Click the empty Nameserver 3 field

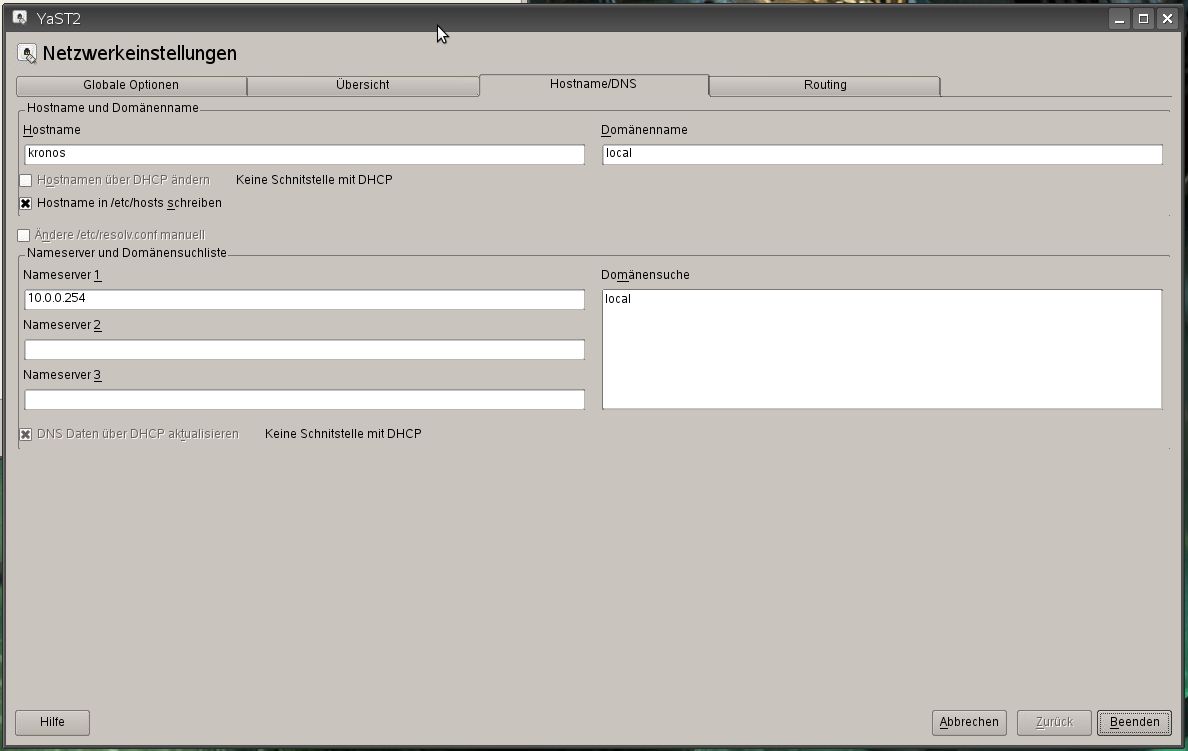click(x=305, y=399)
